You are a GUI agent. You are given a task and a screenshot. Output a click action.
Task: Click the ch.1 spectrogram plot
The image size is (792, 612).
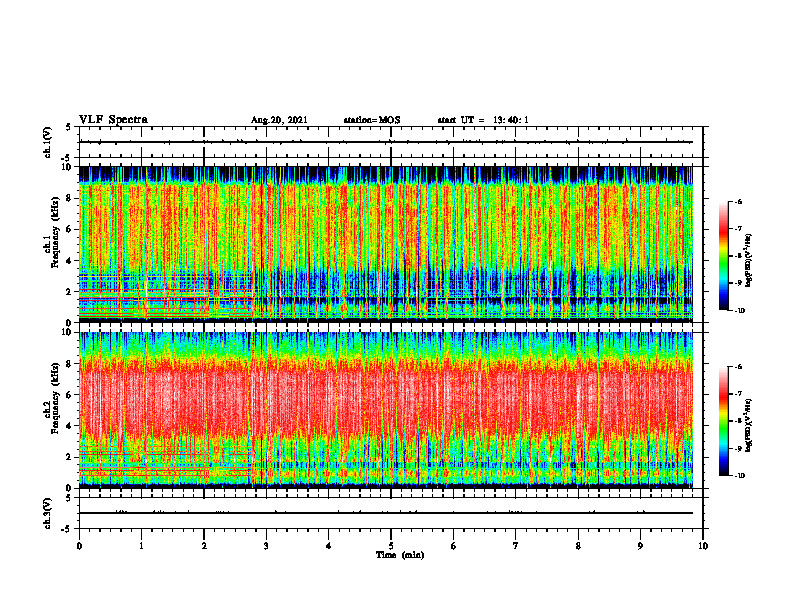point(385,244)
